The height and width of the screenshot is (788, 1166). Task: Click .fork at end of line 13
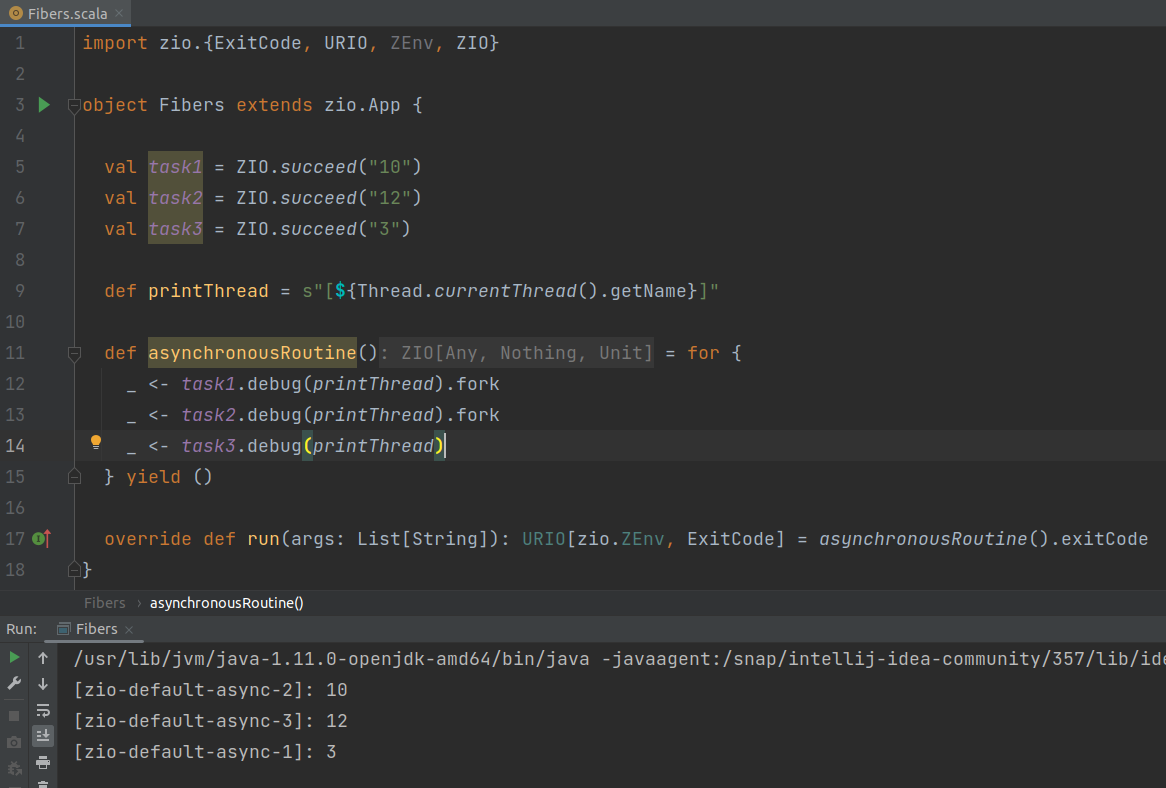click(472, 415)
